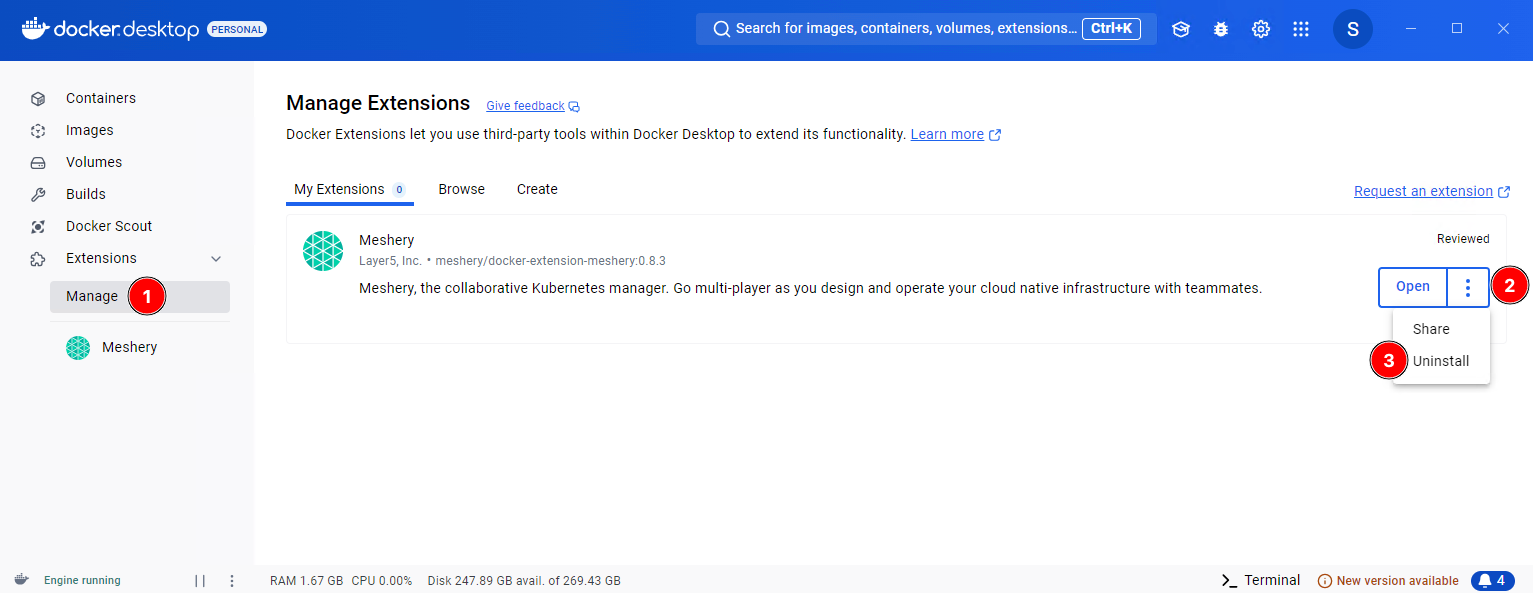Open Docker Desktop settings gear
Image resolution: width=1533 pixels, height=593 pixels.
pos(1260,28)
